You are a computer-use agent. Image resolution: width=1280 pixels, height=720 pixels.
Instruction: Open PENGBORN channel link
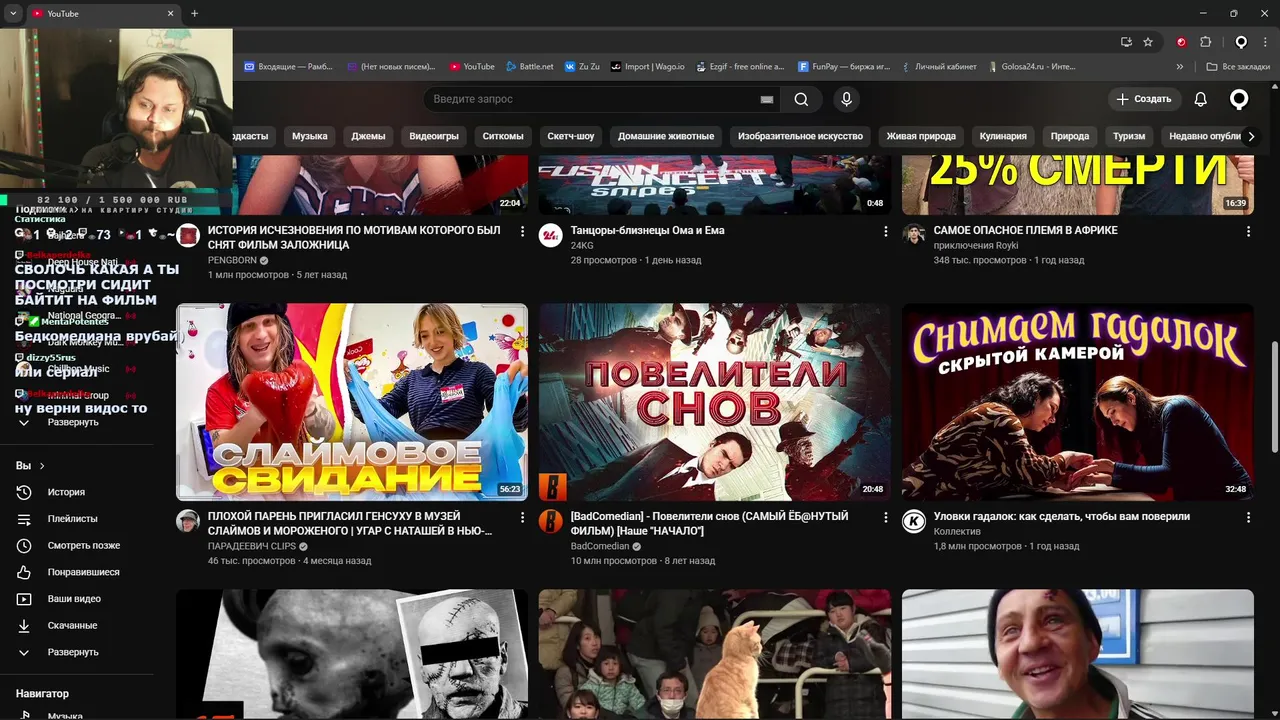pyautogui.click(x=232, y=260)
